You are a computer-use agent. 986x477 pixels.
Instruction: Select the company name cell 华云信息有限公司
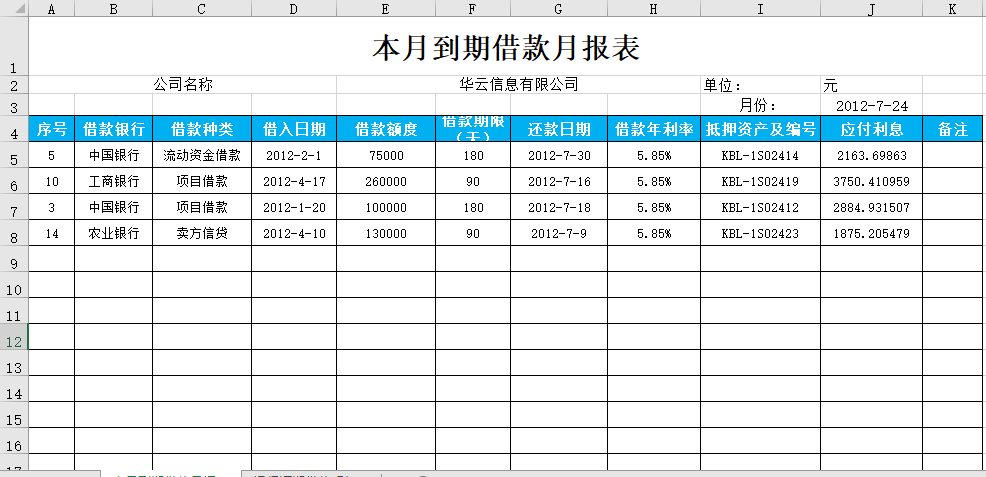(x=519, y=85)
